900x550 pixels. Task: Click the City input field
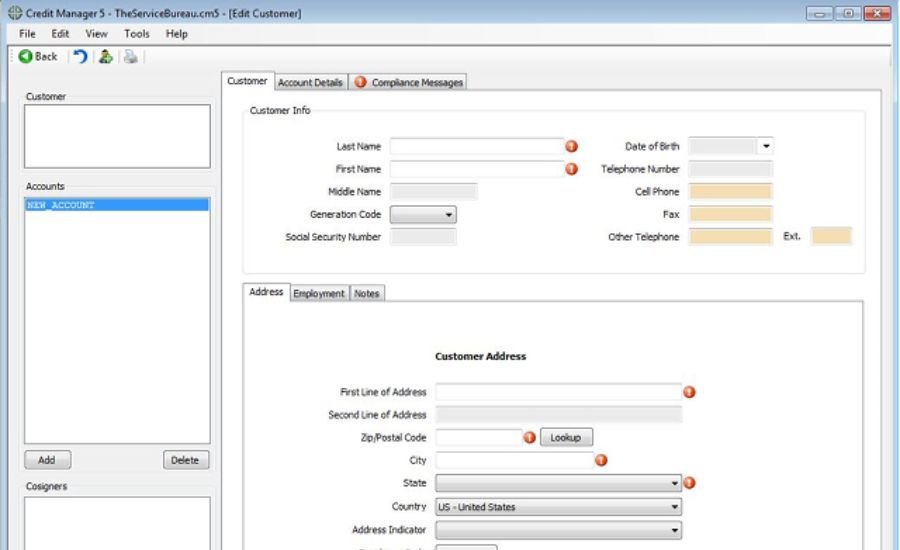pos(514,460)
